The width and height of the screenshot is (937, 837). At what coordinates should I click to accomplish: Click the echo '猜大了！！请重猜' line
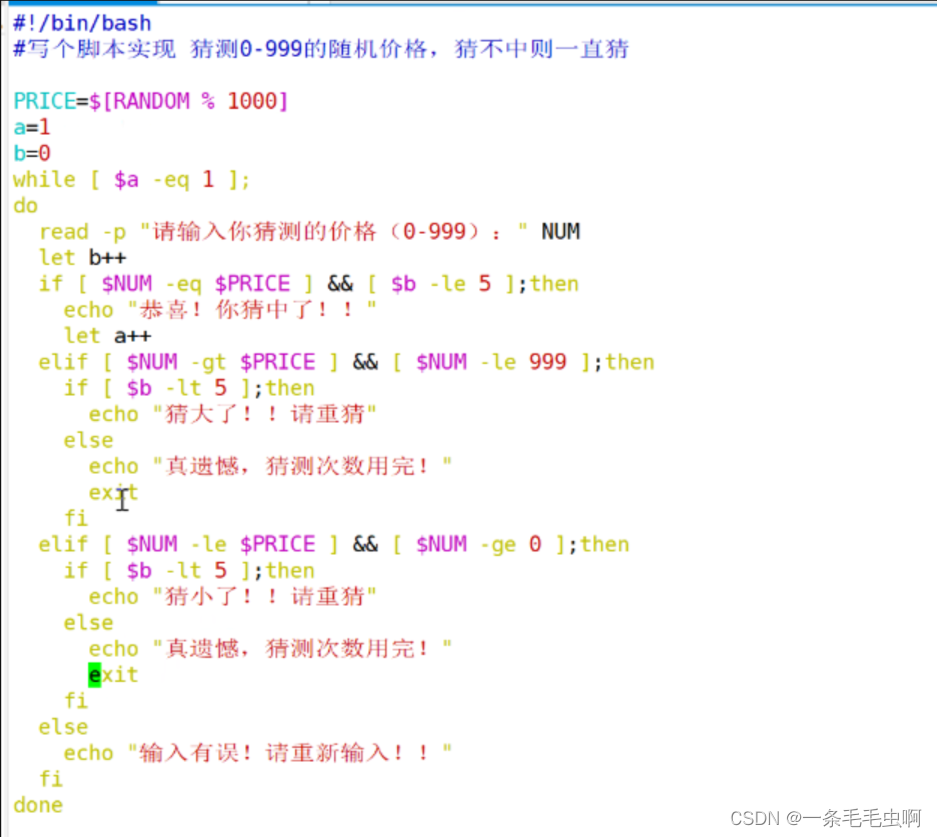pos(232,414)
